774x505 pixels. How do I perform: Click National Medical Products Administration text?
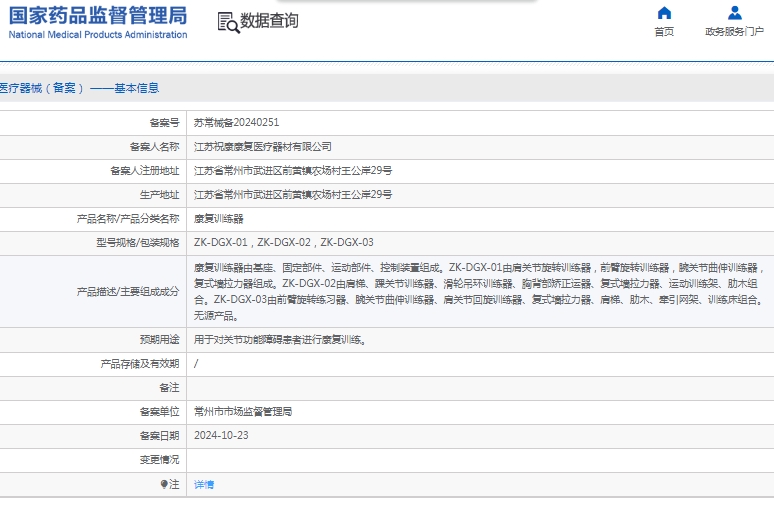point(98,35)
